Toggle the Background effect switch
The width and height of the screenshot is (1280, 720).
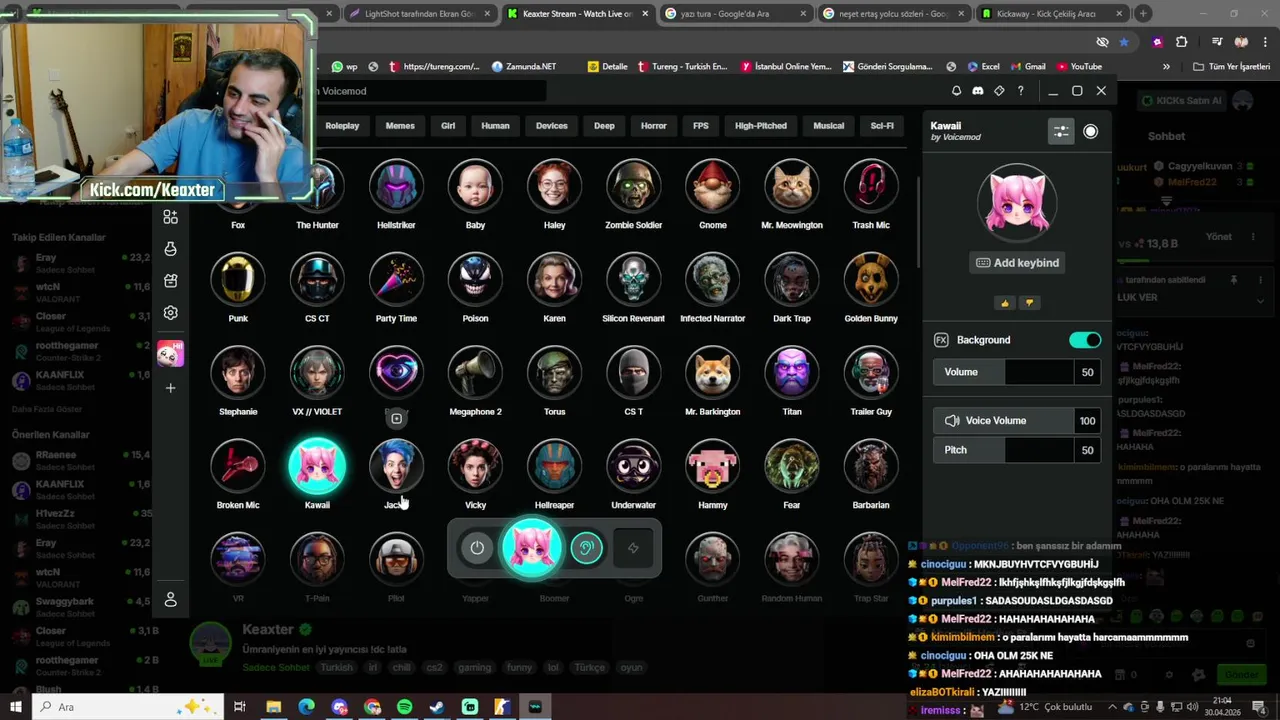tap(1085, 340)
